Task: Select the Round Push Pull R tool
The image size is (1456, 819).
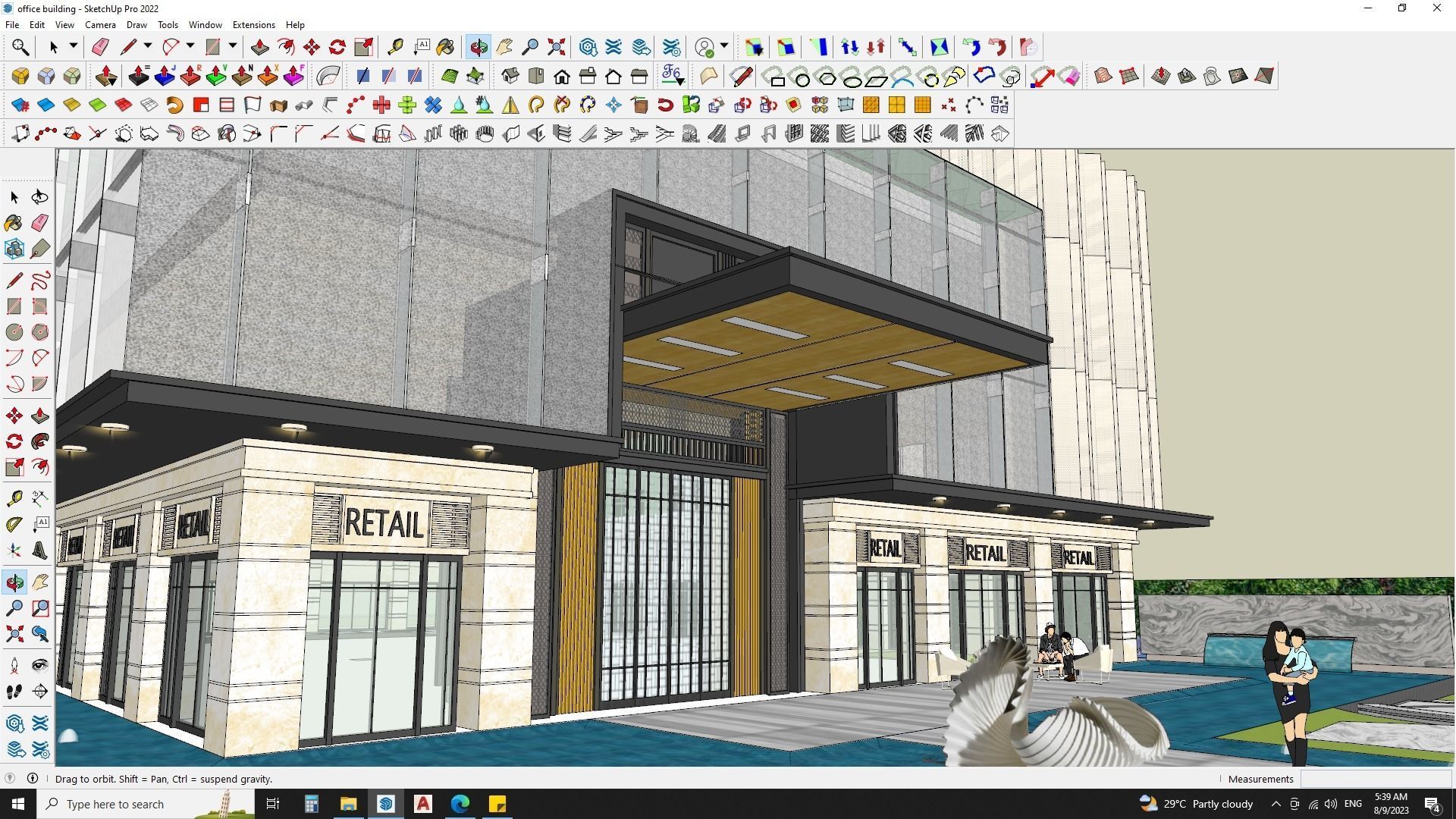Action: point(190,76)
